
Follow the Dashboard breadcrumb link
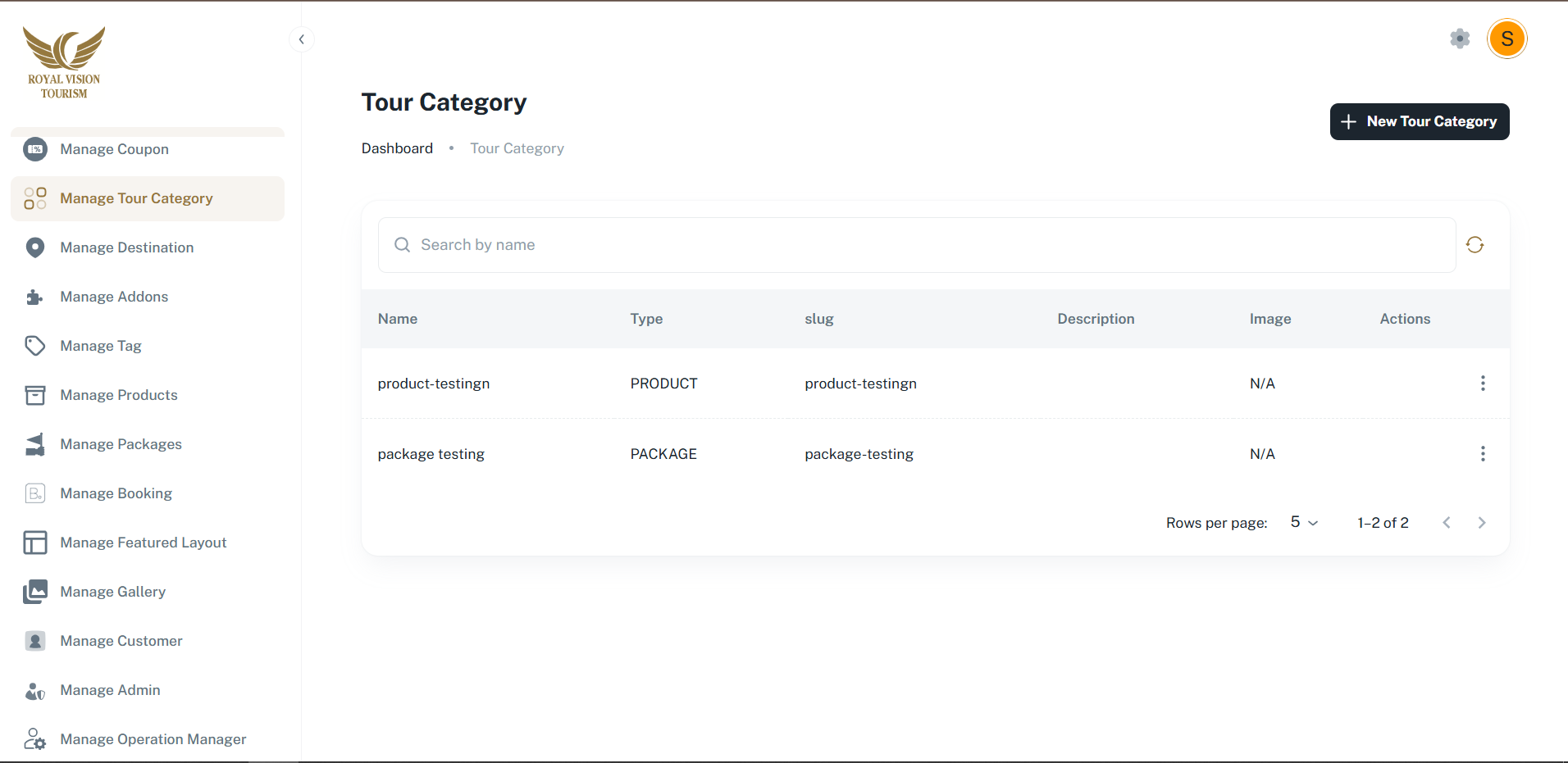[397, 148]
